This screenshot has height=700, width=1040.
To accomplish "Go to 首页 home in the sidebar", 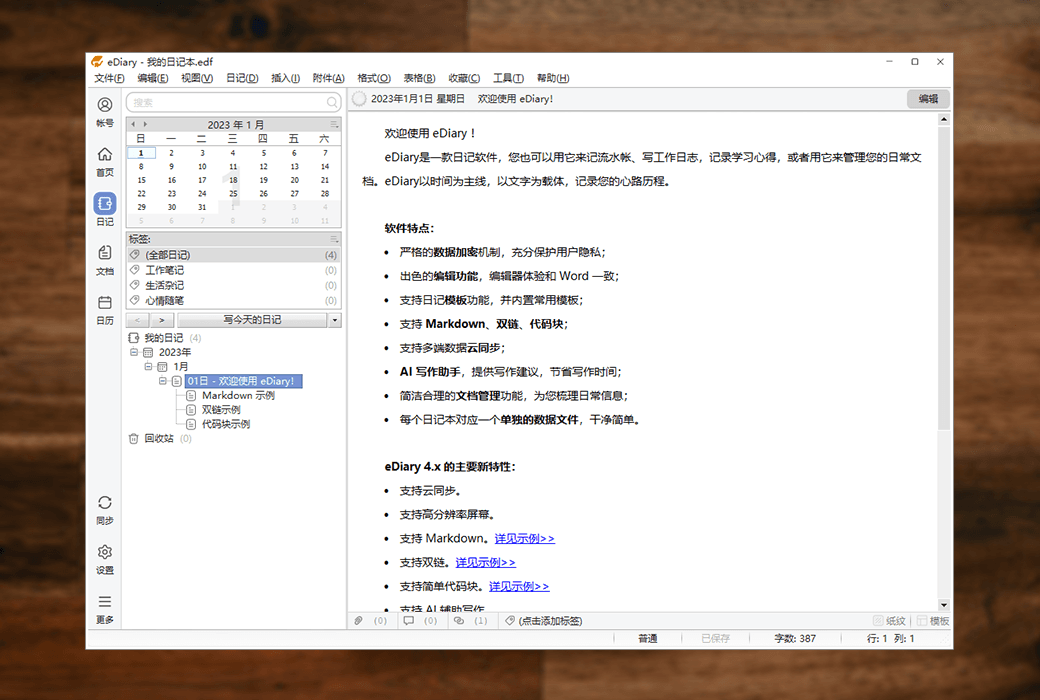I will (x=105, y=155).
